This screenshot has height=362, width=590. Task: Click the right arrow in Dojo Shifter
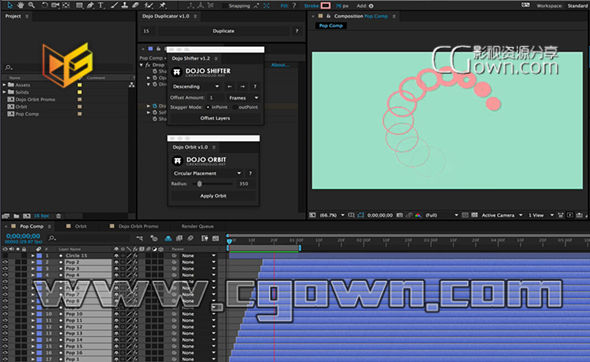pyautogui.click(x=242, y=87)
